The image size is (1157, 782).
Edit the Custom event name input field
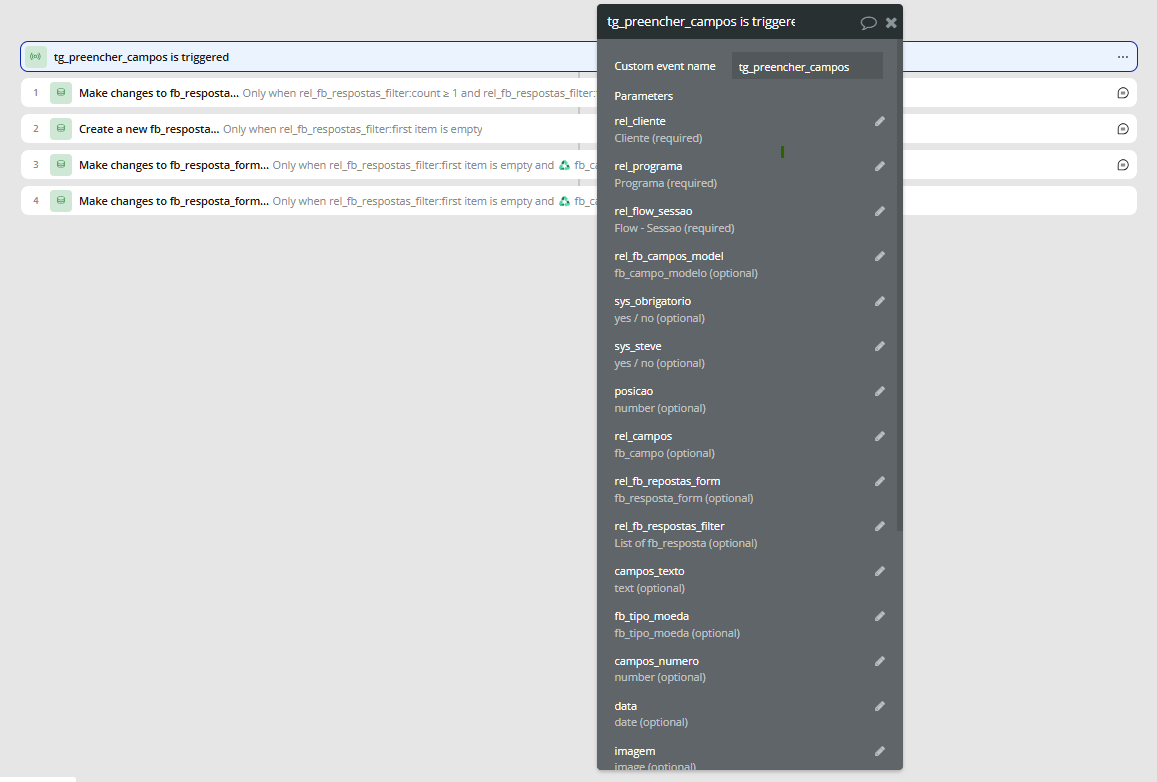[x=807, y=66]
